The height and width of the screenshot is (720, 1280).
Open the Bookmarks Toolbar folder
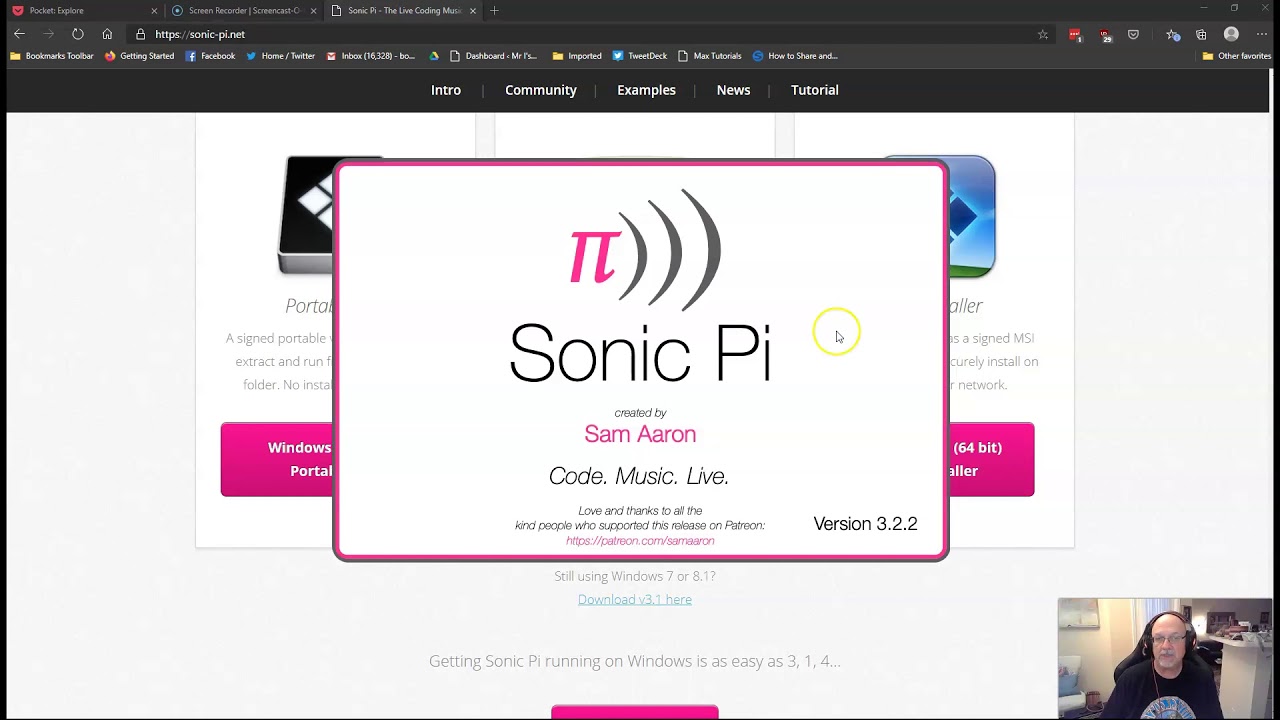click(x=52, y=56)
